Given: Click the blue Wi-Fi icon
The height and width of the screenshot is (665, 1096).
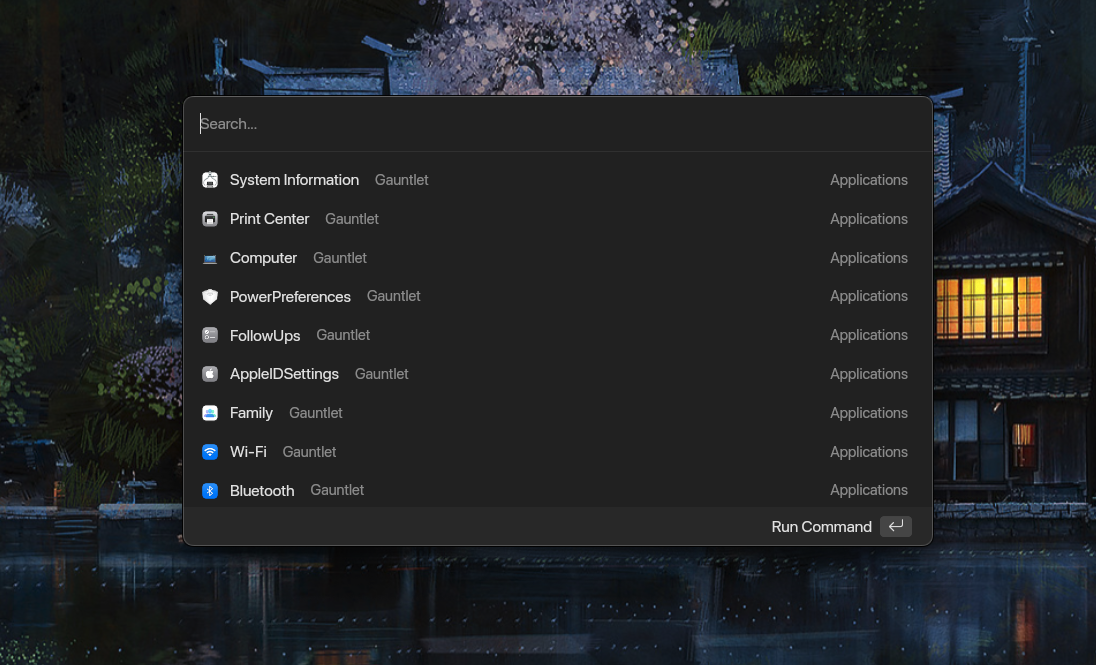Looking at the screenshot, I should pos(210,452).
